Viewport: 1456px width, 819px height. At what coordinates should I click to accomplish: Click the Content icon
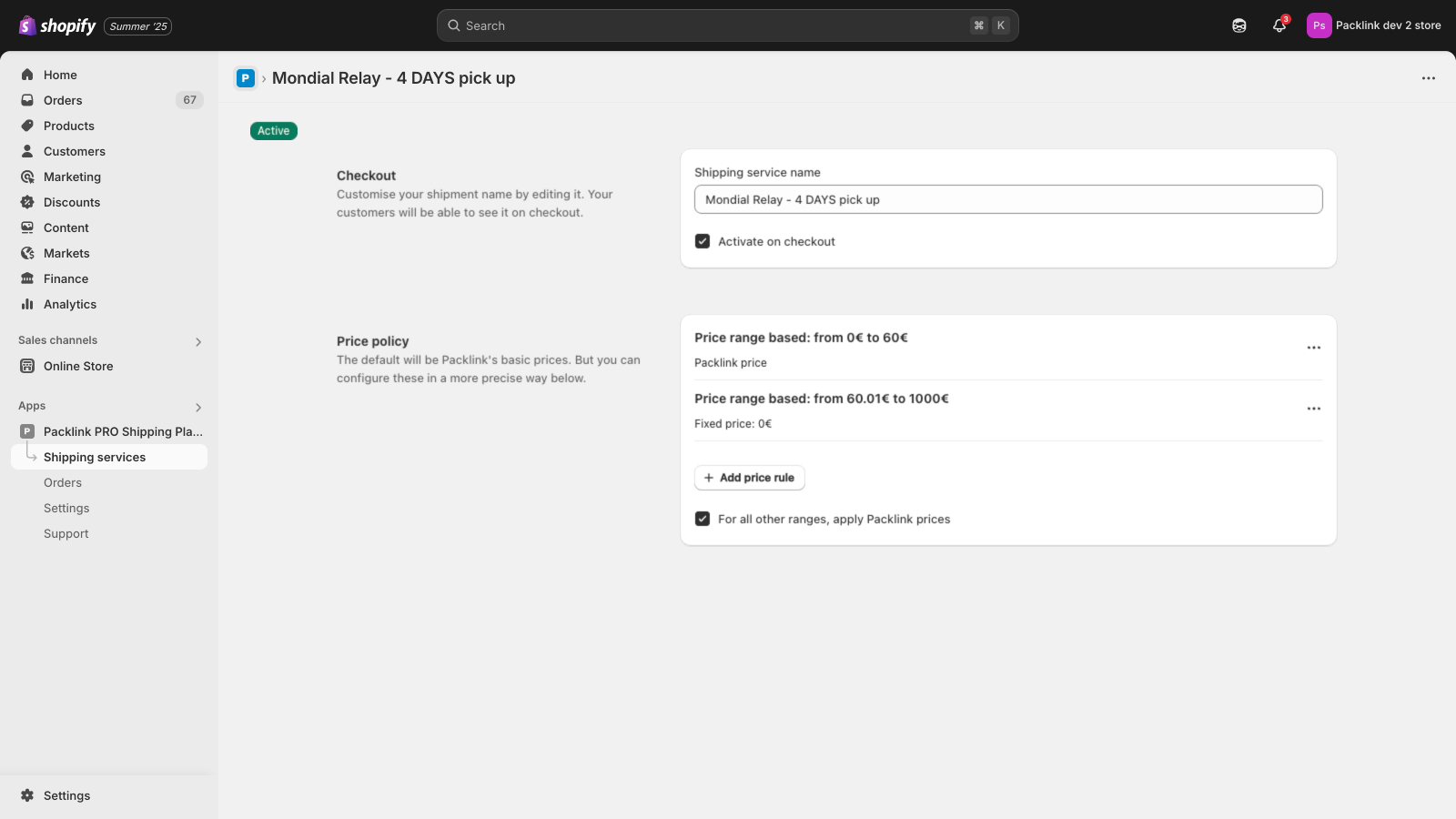27,227
